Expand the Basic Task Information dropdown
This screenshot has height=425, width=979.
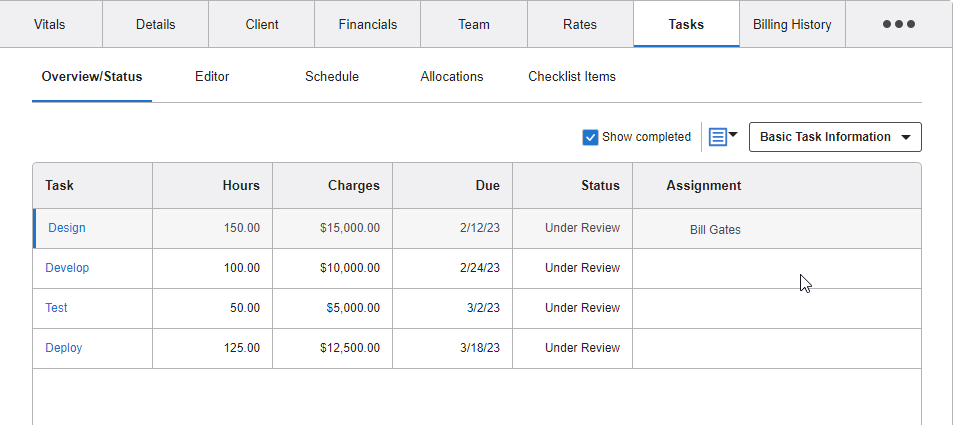[x=835, y=137]
